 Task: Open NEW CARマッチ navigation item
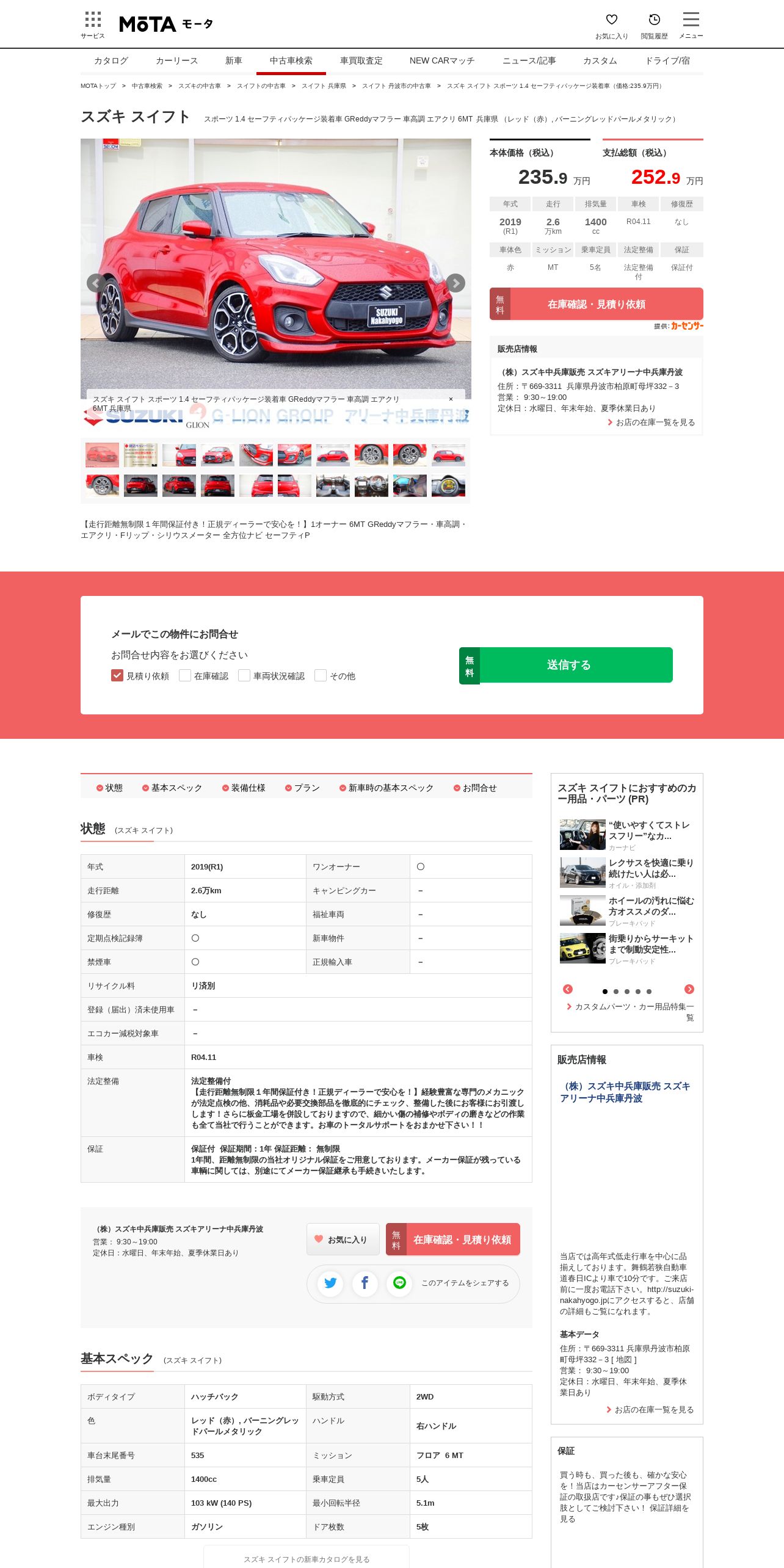click(442, 60)
